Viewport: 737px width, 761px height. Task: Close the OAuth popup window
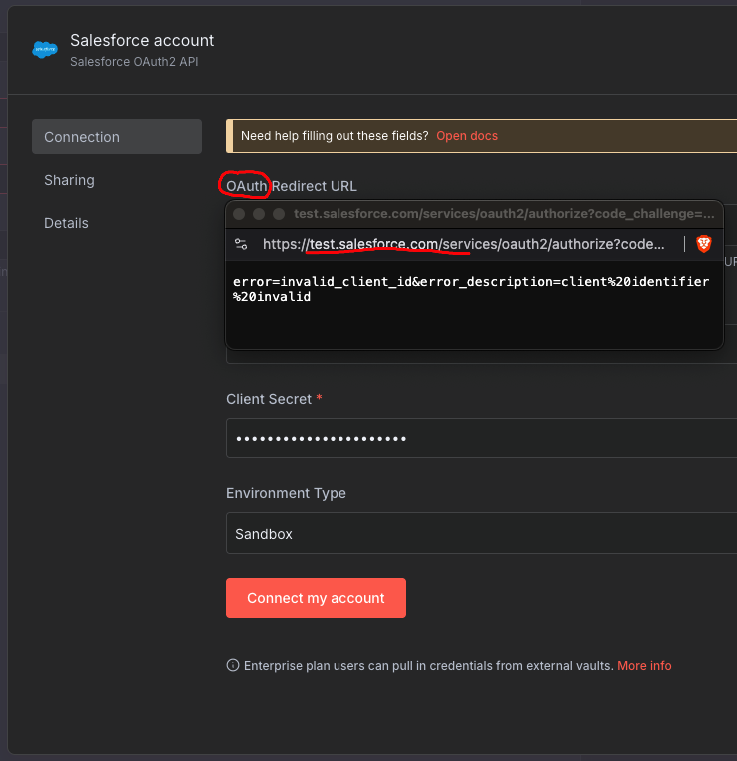click(x=239, y=214)
